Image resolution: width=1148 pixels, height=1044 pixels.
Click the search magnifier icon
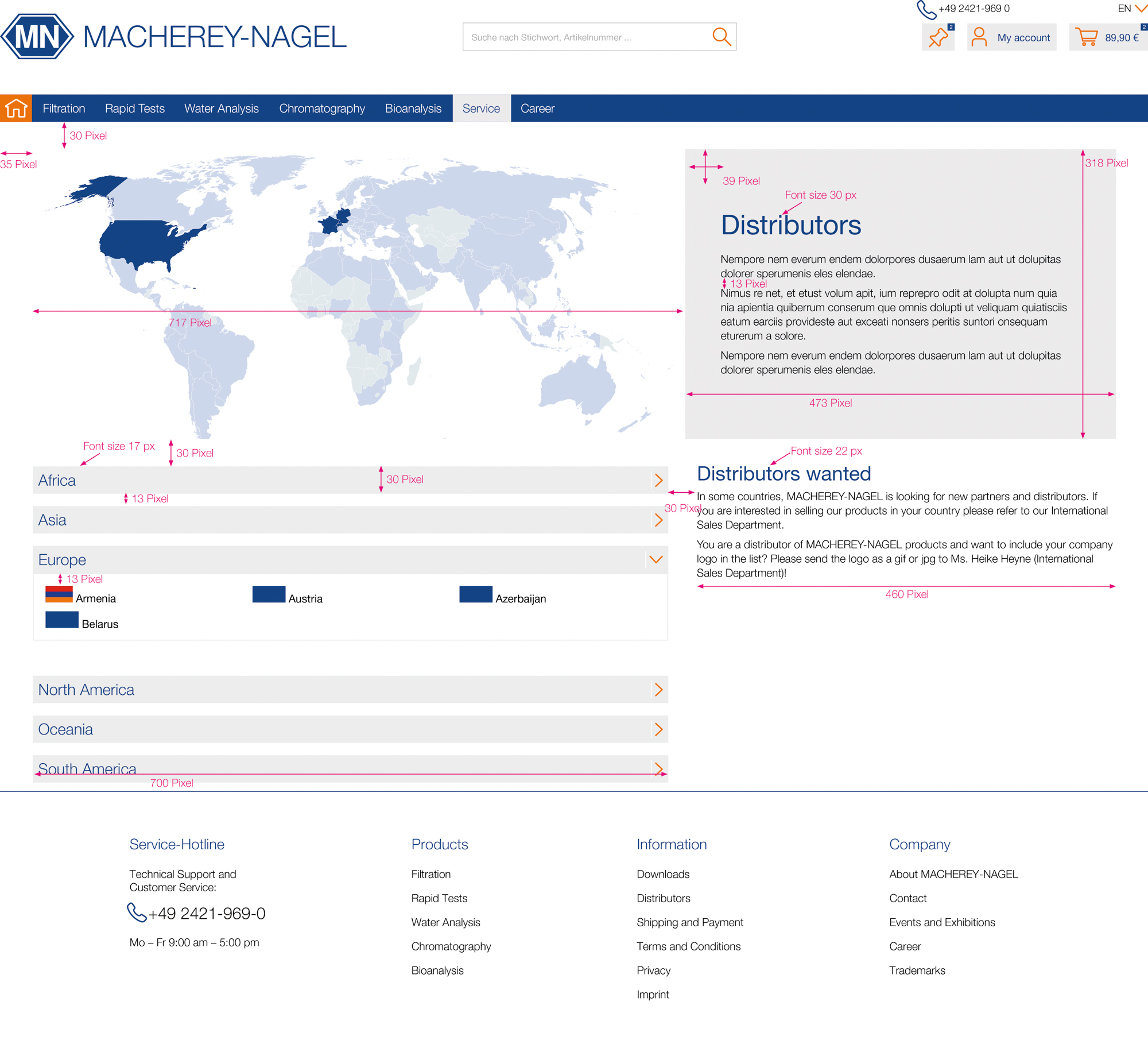(x=721, y=37)
